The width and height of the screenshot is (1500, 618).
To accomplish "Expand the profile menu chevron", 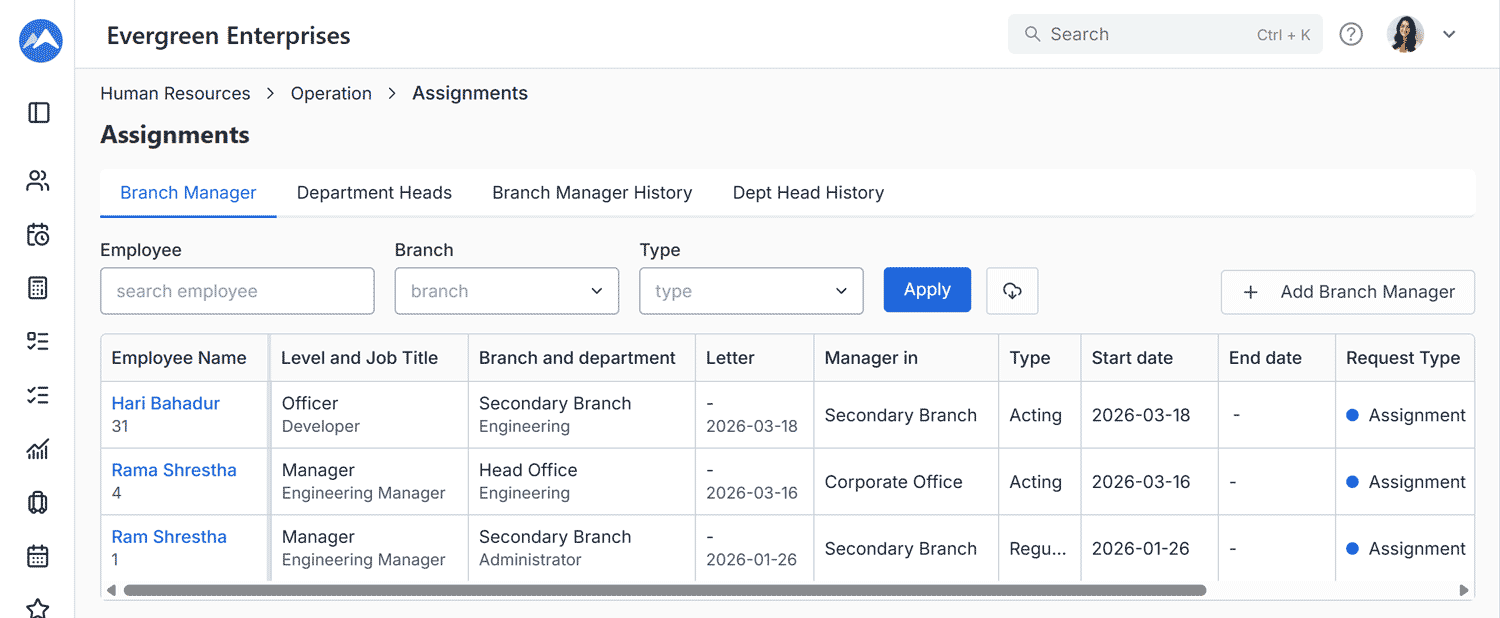I will (x=1449, y=34).
